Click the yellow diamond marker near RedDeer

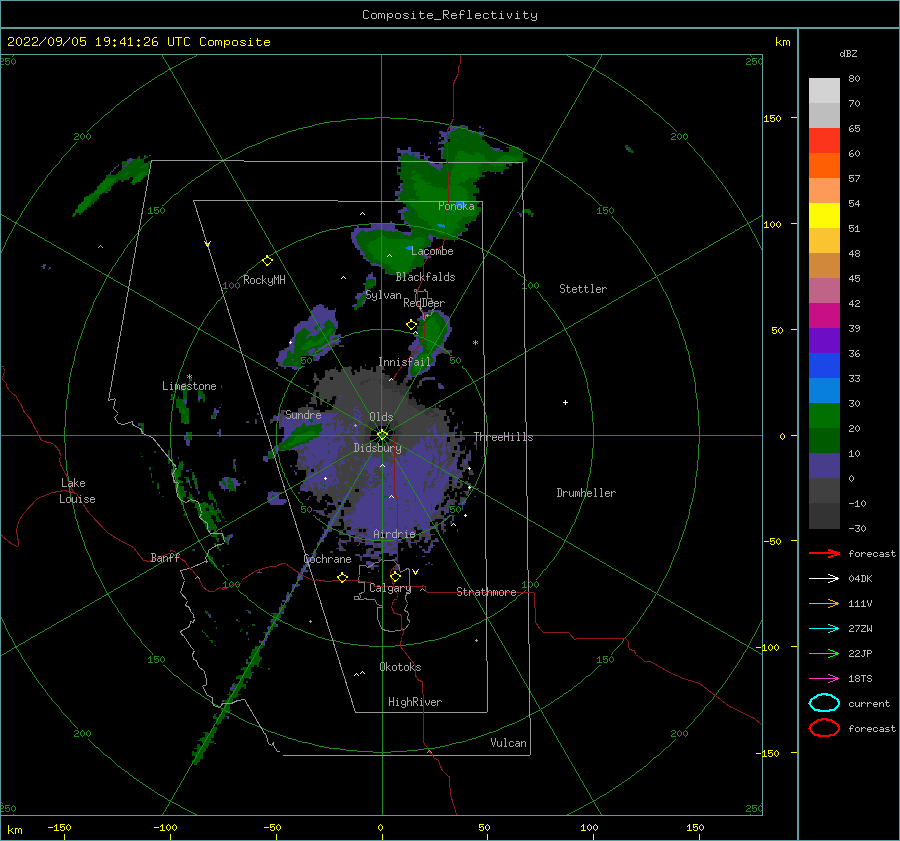click(412, 325)
